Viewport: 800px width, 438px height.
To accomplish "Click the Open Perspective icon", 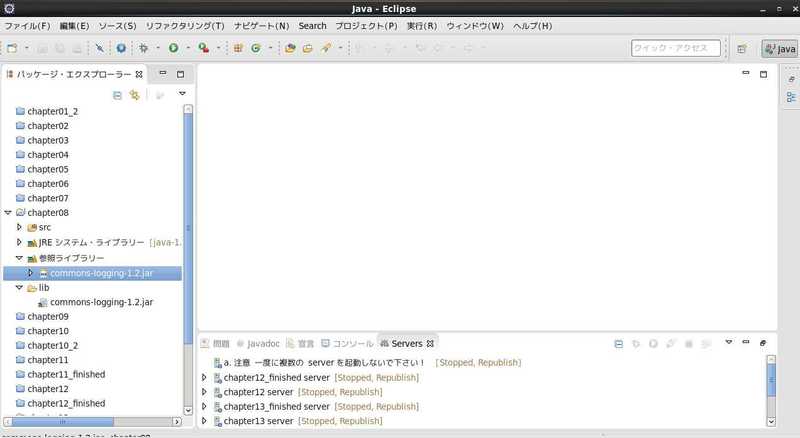I will point(742,48).
